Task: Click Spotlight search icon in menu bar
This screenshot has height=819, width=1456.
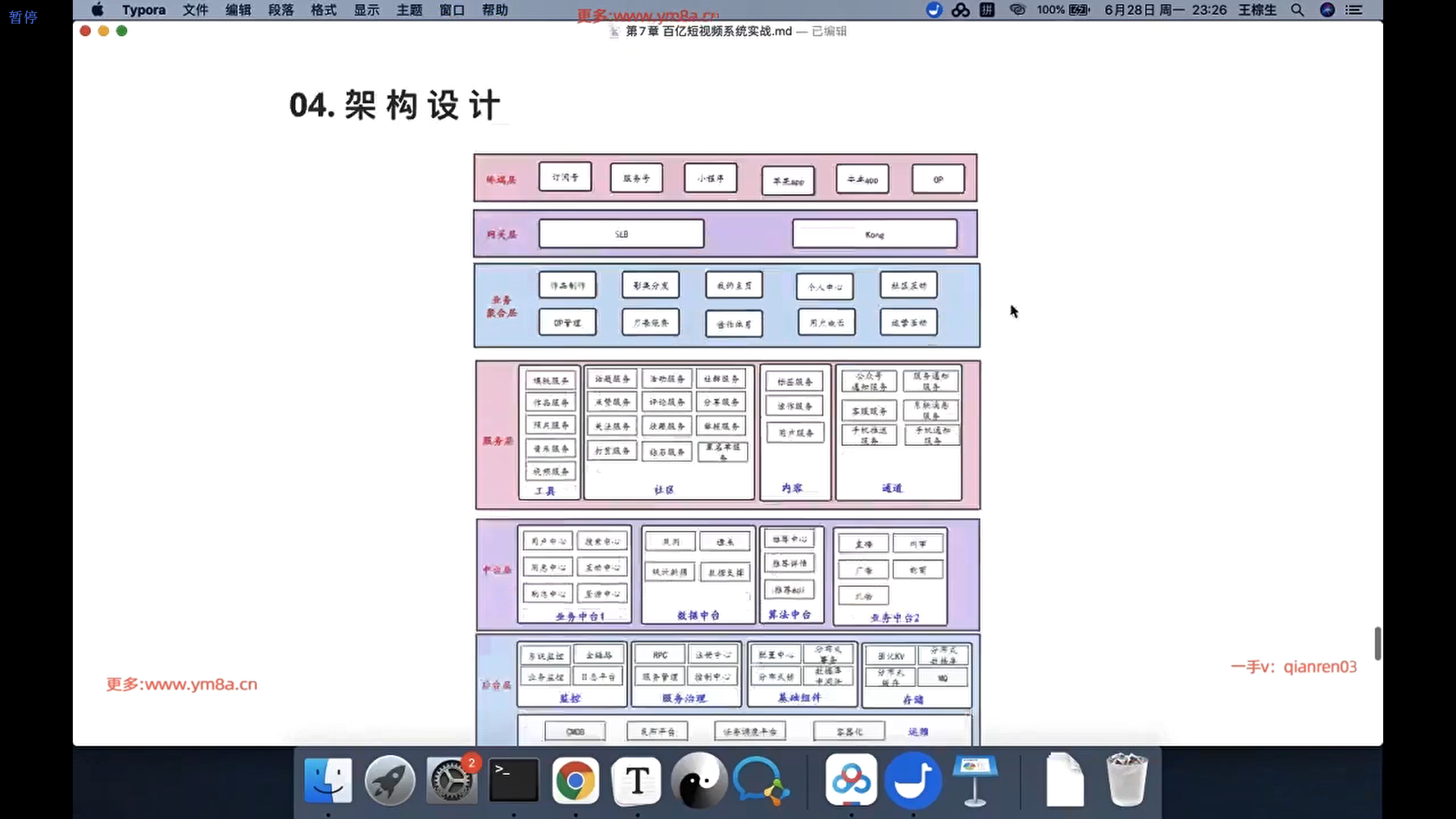Action: pyautogui.click(x=1298, y=10)
